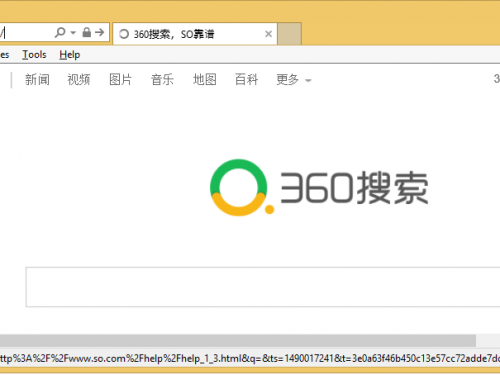Image resolution: width=500 pixels, height=375 pixels.
Task: Open the Help menu
Action: coord(70,55)
